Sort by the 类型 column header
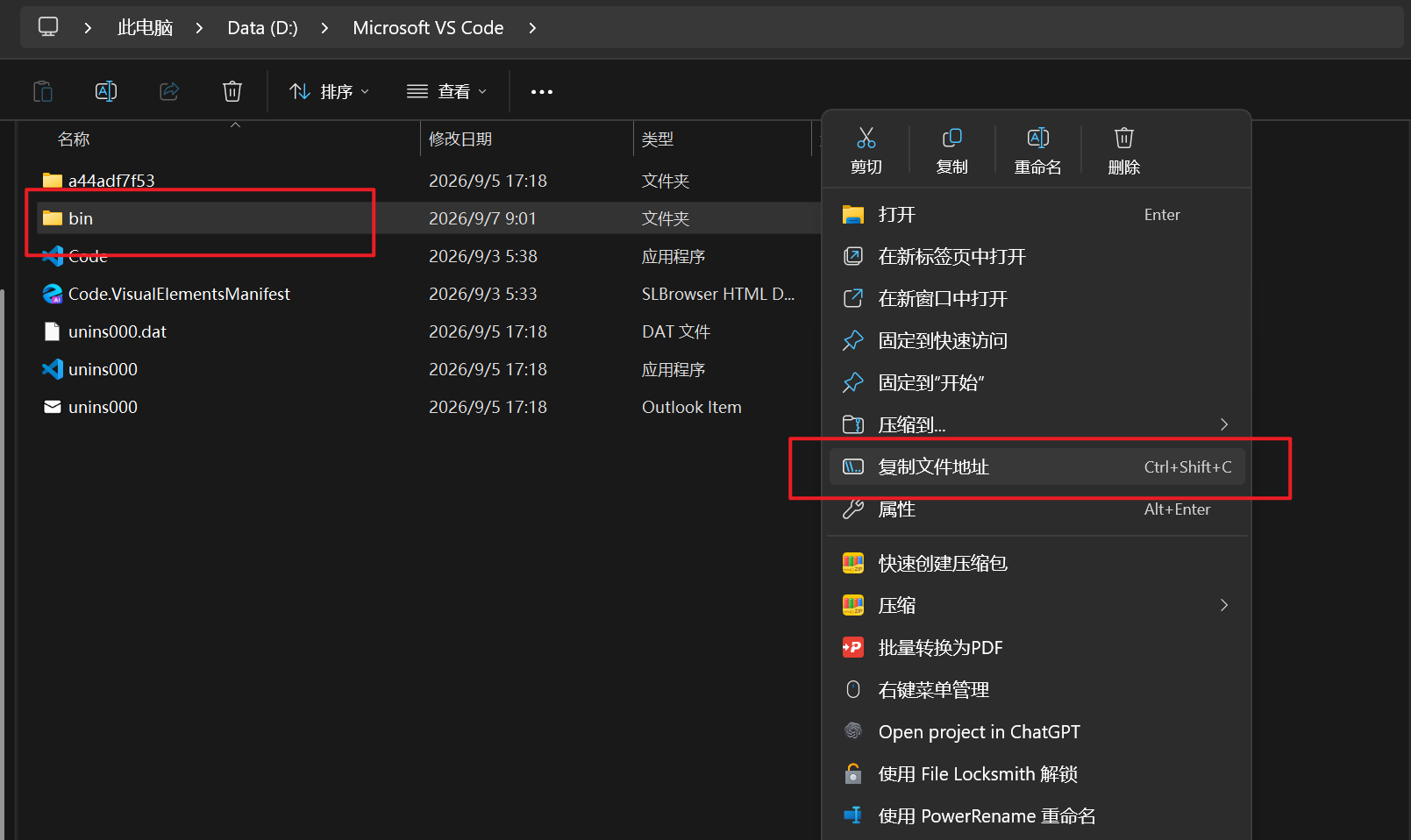The width and height of the screenshot is (1411, 840). tap(658, 139)
